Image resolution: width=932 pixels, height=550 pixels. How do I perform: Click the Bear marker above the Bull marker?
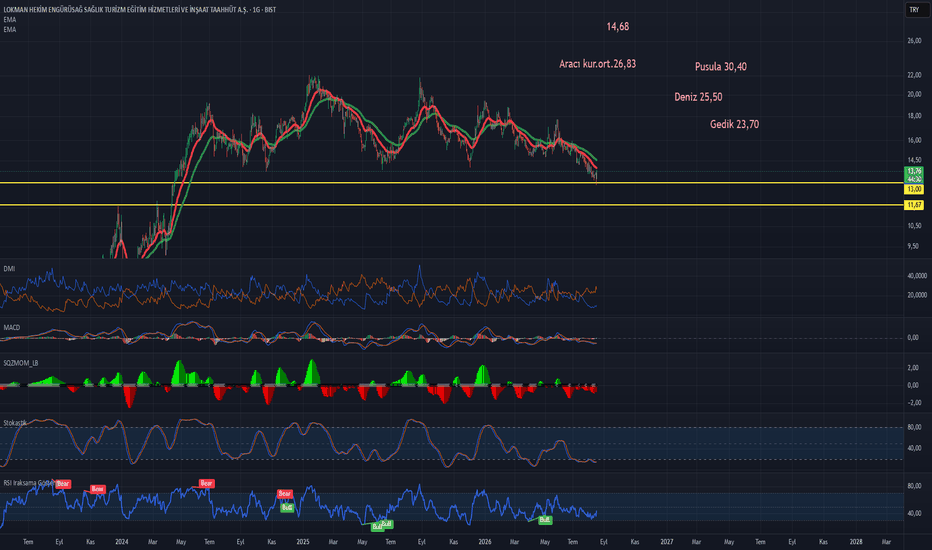click(285, 494)
